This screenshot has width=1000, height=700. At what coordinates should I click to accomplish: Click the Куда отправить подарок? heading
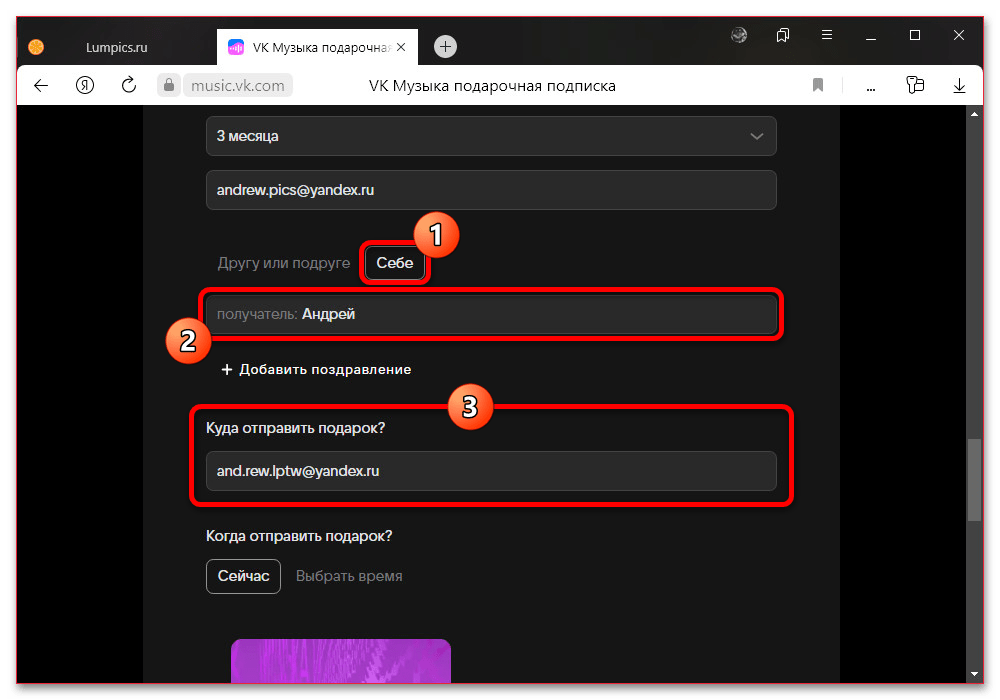(295, 428)
